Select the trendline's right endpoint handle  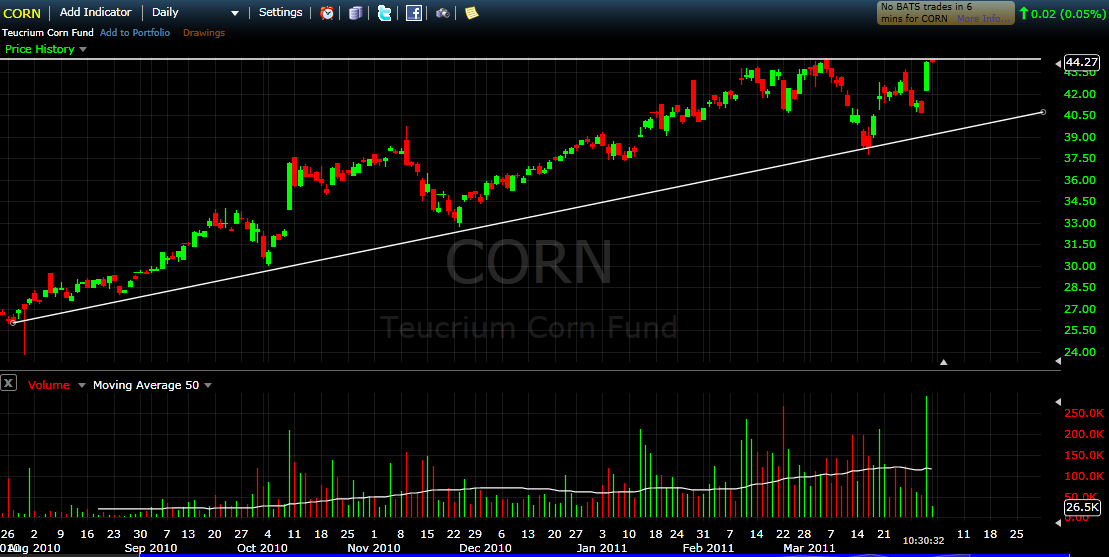(1044, 112)
